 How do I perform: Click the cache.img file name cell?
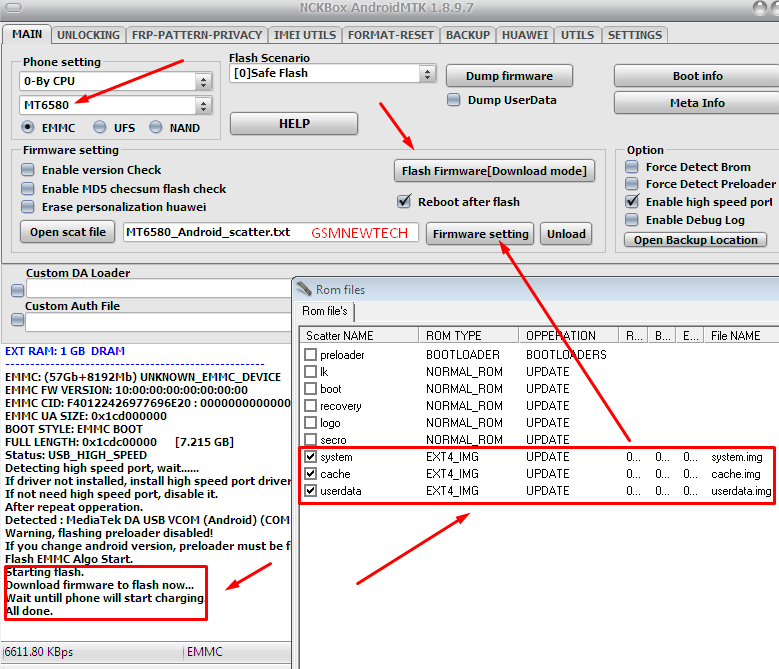(735, 474)
